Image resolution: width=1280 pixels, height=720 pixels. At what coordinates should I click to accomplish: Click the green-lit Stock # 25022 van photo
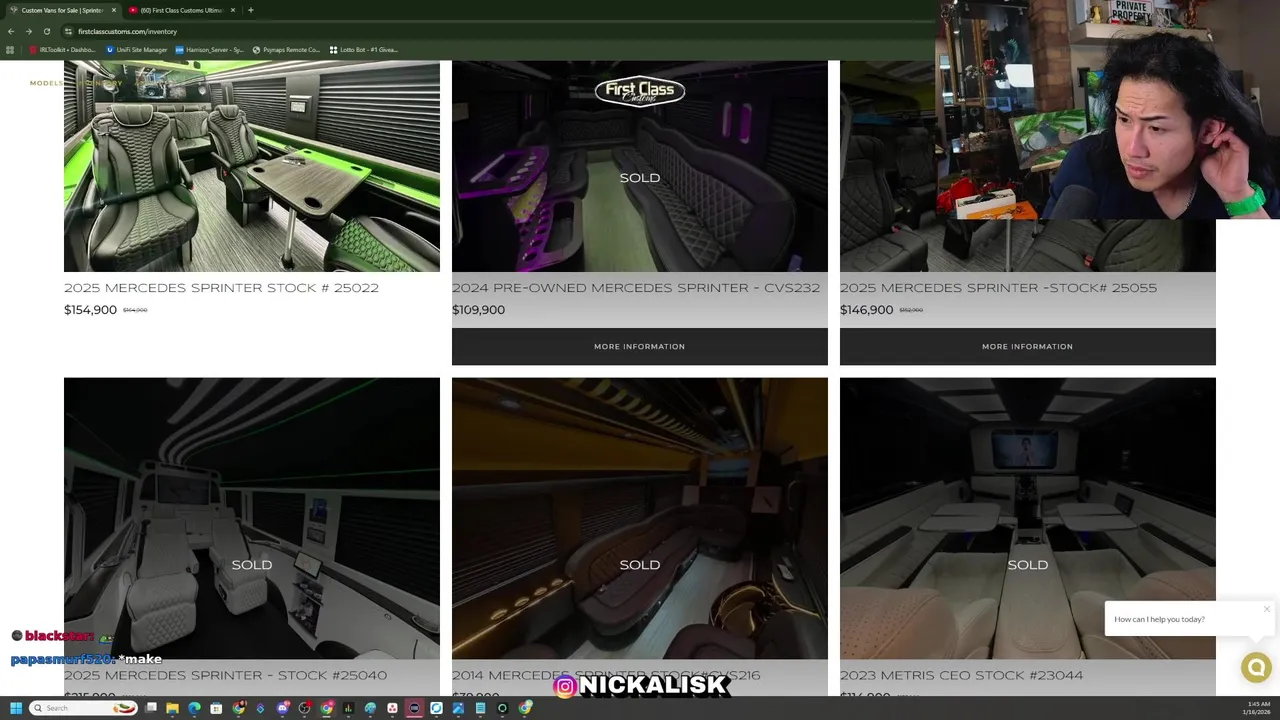(252, 166)
